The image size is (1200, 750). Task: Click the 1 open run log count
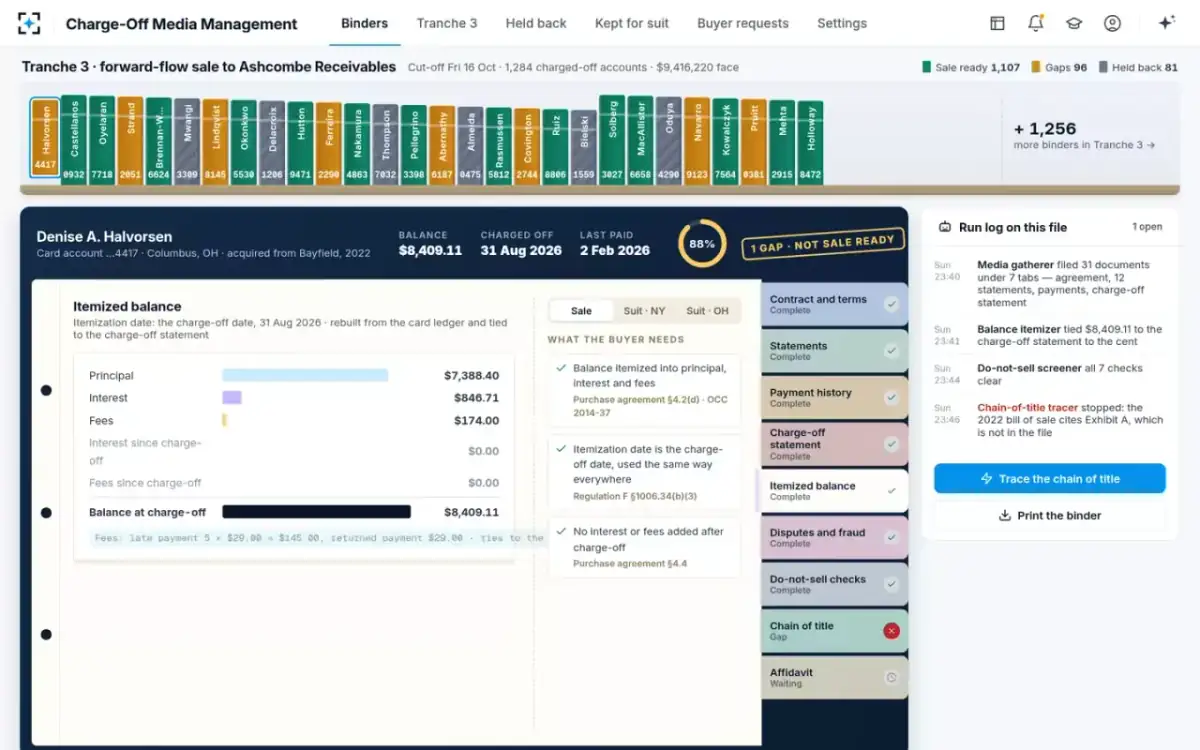pyautogui.click(x=1147, y=227)
